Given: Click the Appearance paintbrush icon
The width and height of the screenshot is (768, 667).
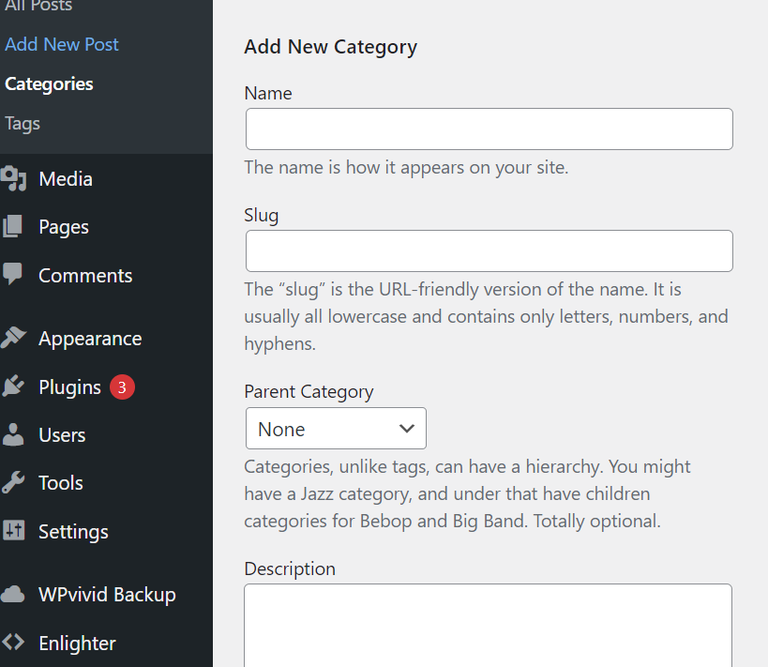Looking at the screenshot, I should [x=13, y=338].
